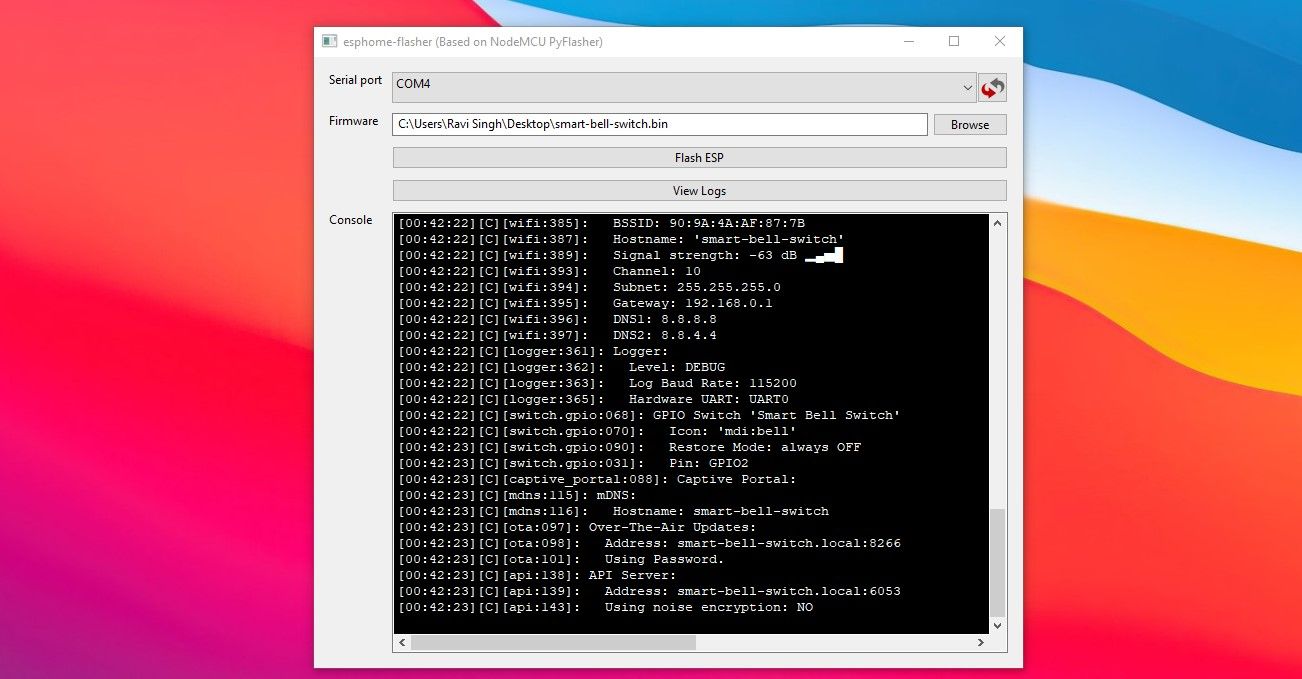The height and width of the screenshot is (679, 1302).
Task: Expand the serial port selection list
Action: coord(966,87)
